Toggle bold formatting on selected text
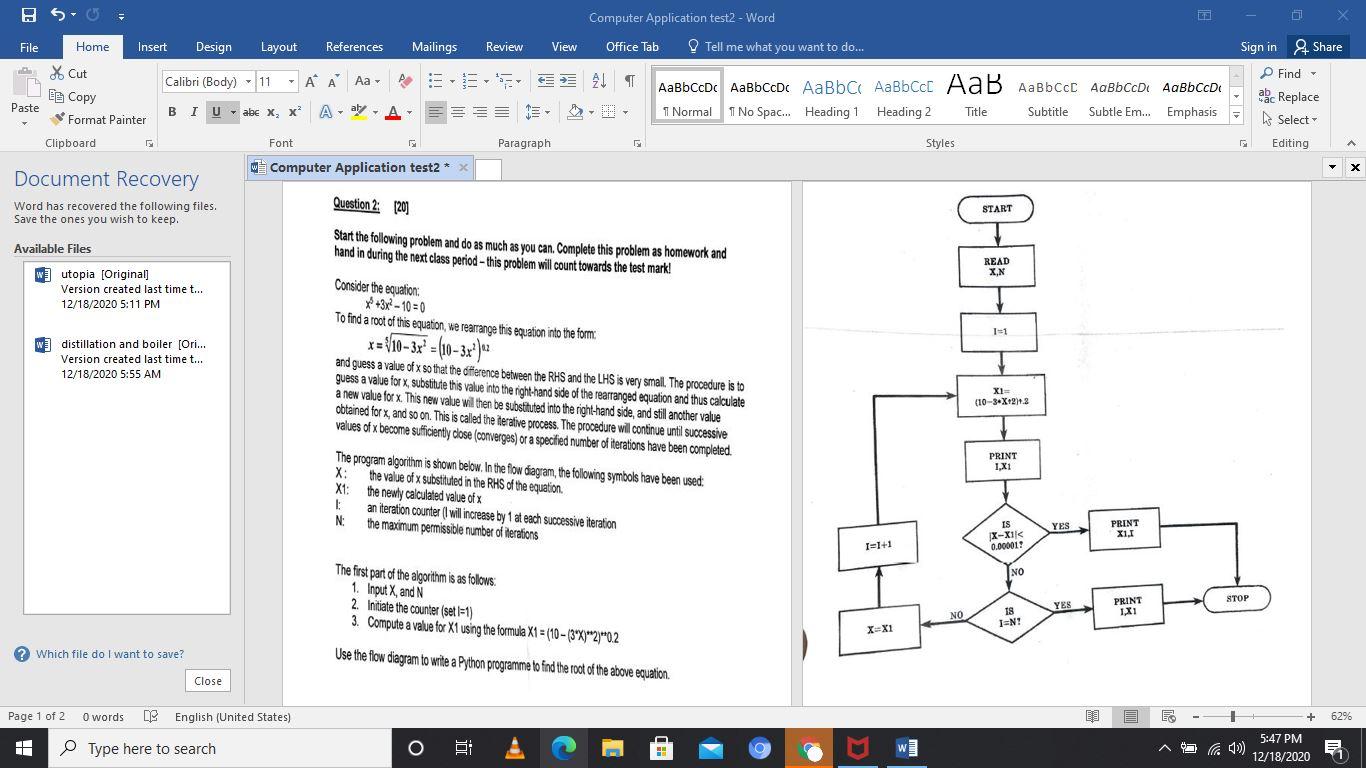Image resolution: width=1366 pixels, height=768 pixels. coord(171,112)
